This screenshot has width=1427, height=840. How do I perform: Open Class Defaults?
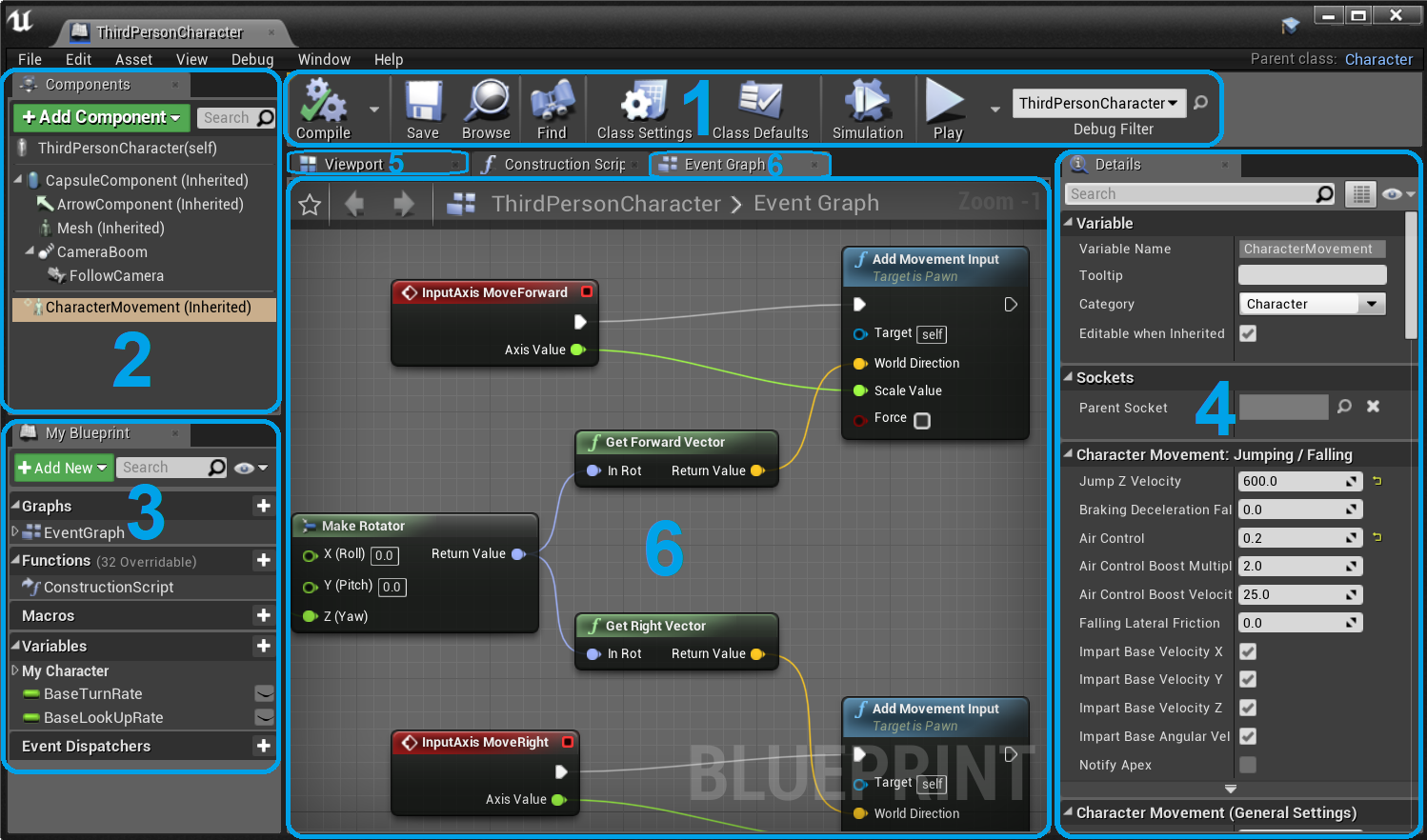[x=758, y=108]
